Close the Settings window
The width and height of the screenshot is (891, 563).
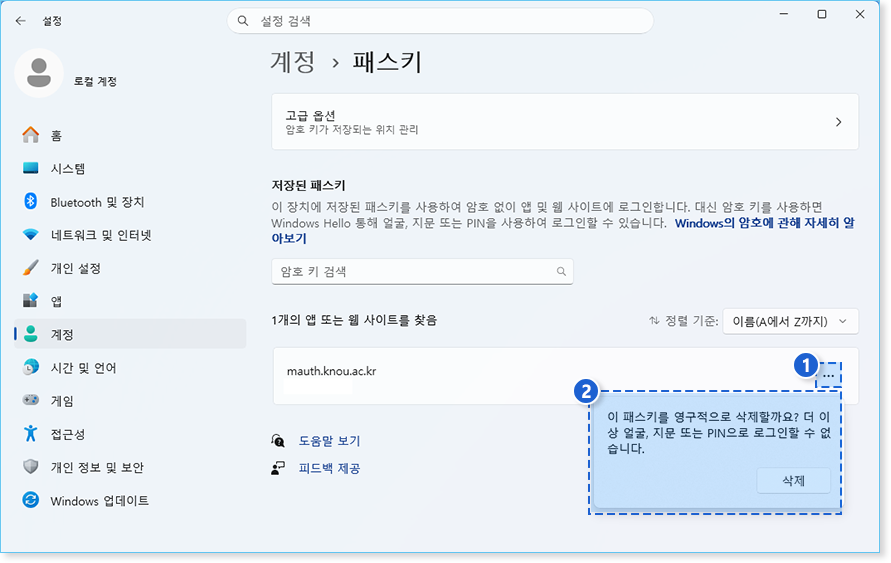tap(860, 15)
